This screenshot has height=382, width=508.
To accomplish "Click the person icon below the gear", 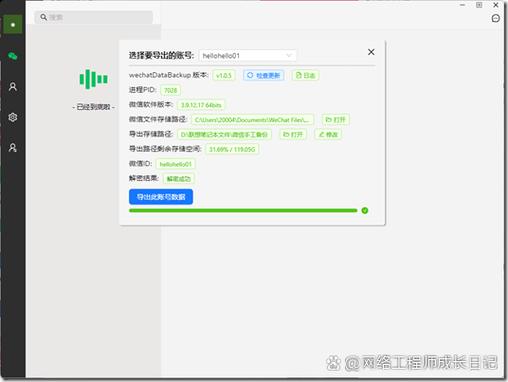I will pos(13,148).
